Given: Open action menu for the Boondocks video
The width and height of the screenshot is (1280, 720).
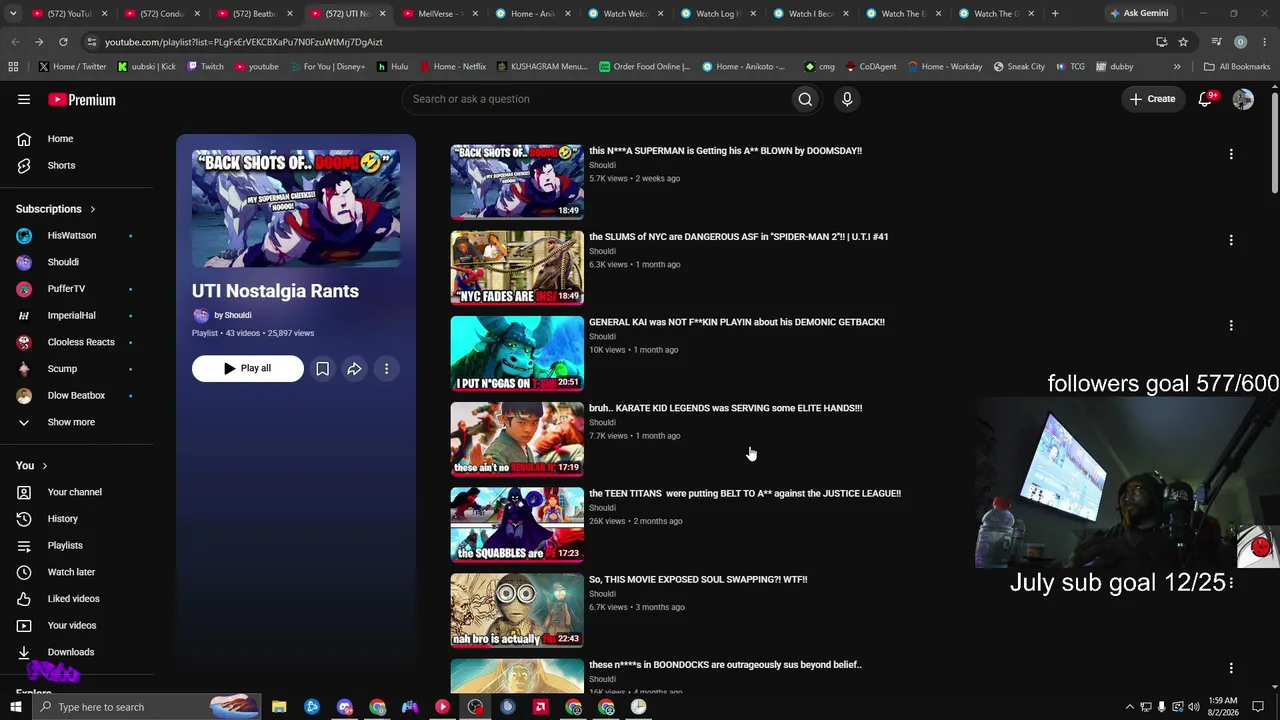Looking at the screenshot, I should click(1231, 668).
